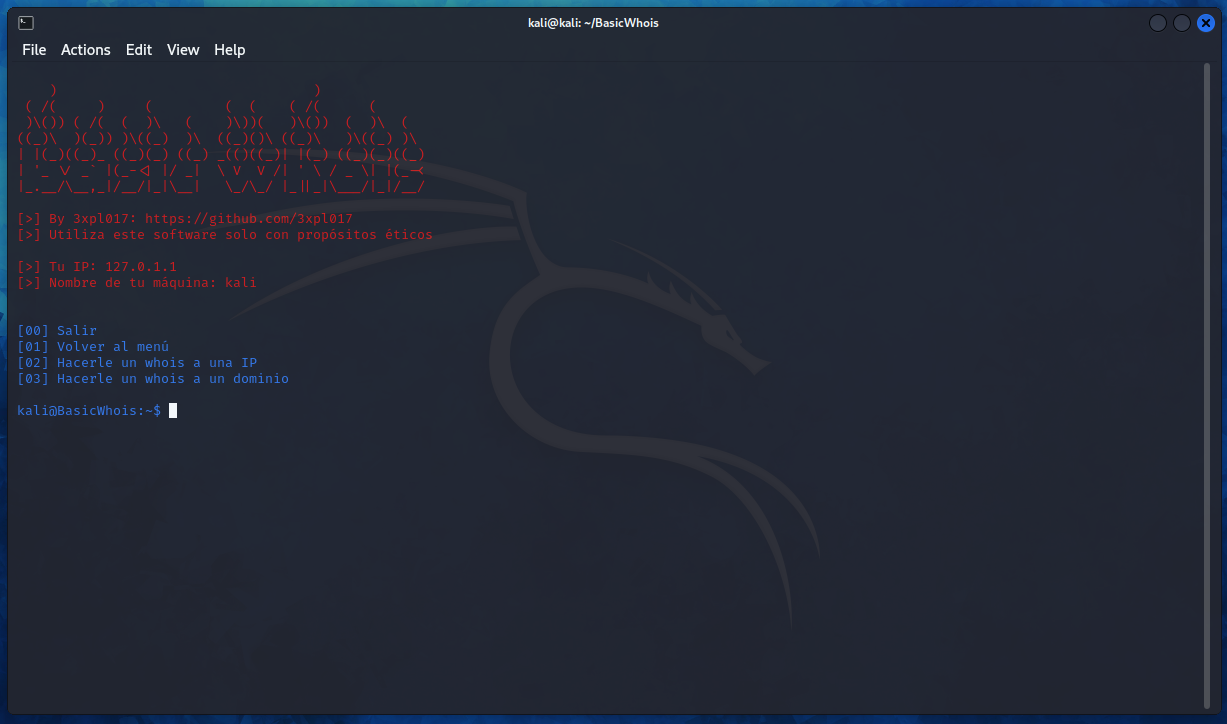Click the 'Utiliza este software' ethics notice
The image size is (1227, 724).
(225, 235)
